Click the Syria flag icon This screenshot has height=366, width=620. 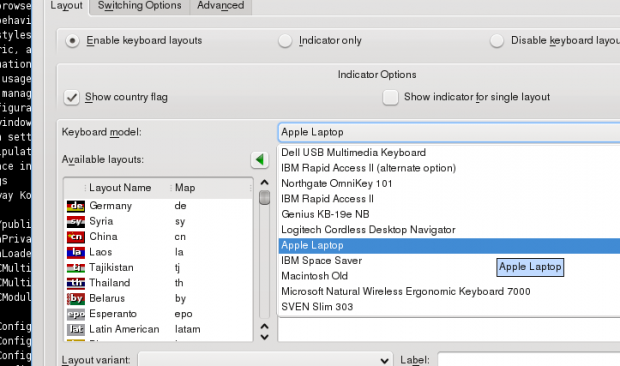(x=76, y=221)
